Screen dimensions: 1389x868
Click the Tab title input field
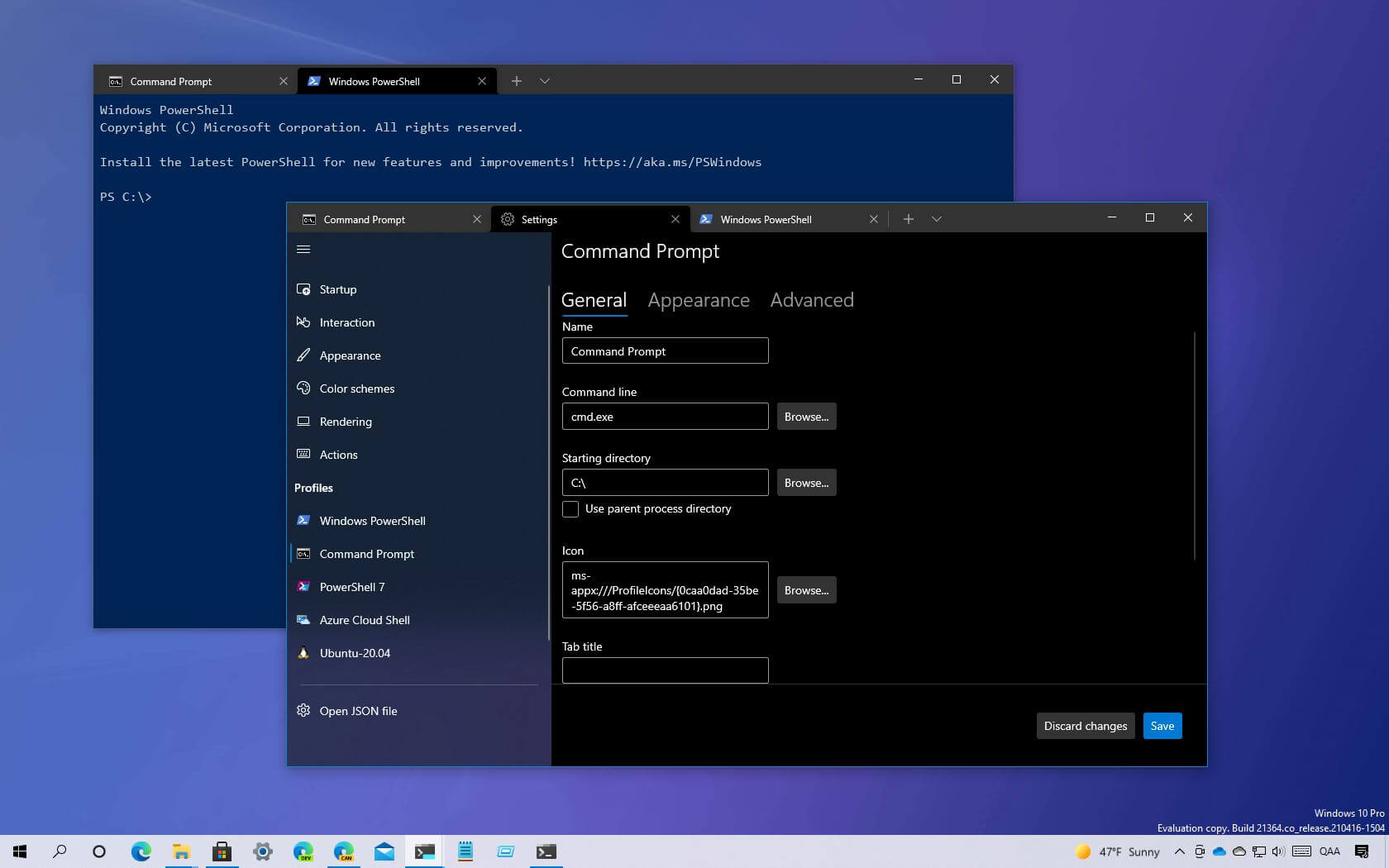(x=665, y=670)
